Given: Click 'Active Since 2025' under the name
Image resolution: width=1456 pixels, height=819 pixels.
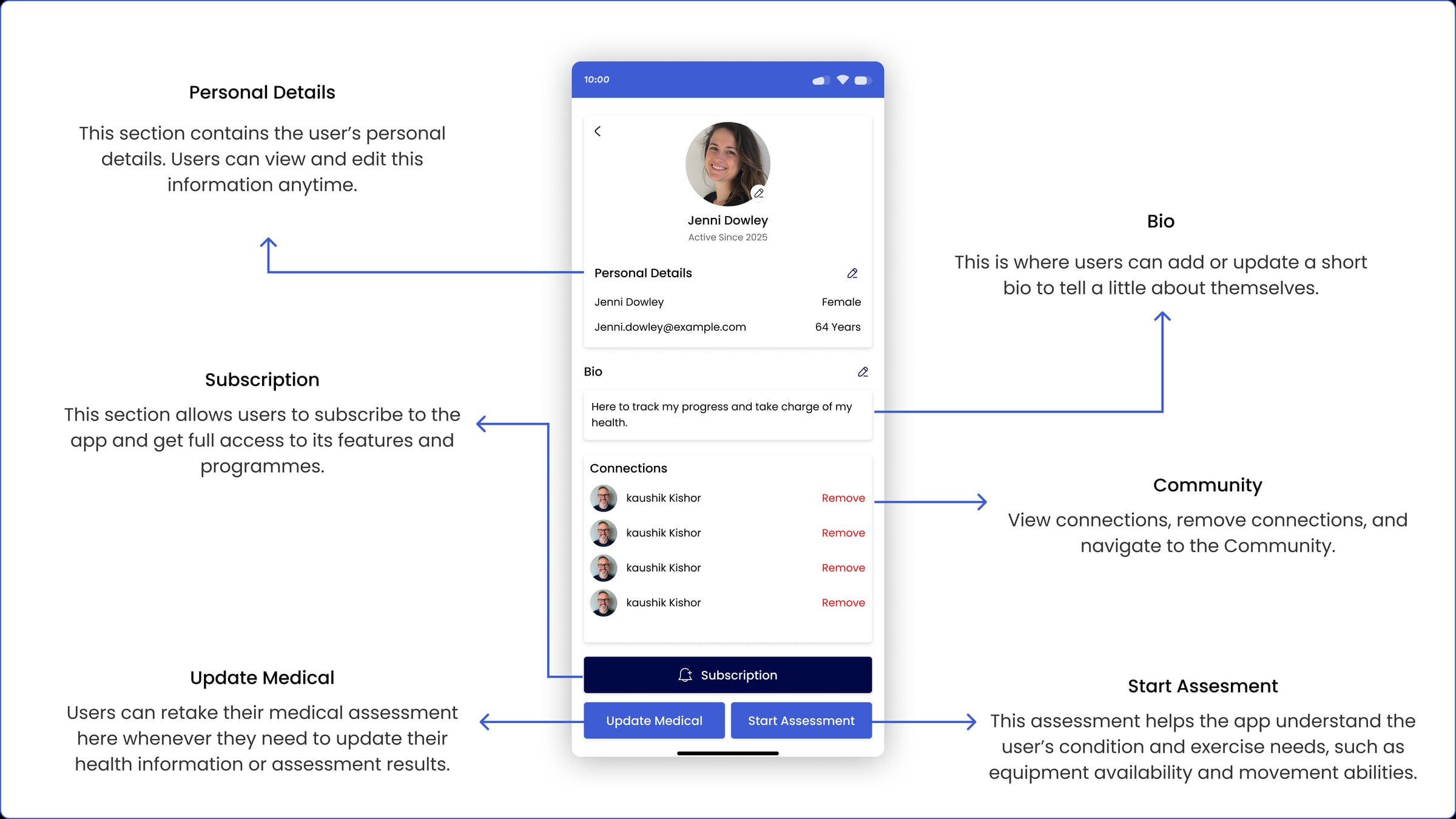Looking at the screenshot, I should pyautogui.click(x=727, y=237).
